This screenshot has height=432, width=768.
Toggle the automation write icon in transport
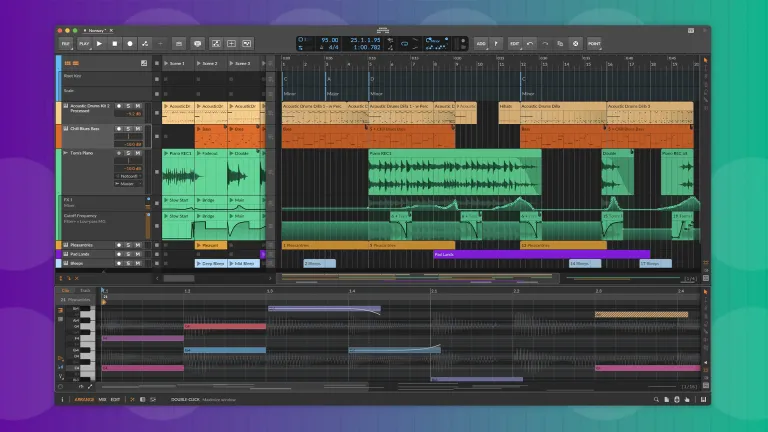[145, 44]
